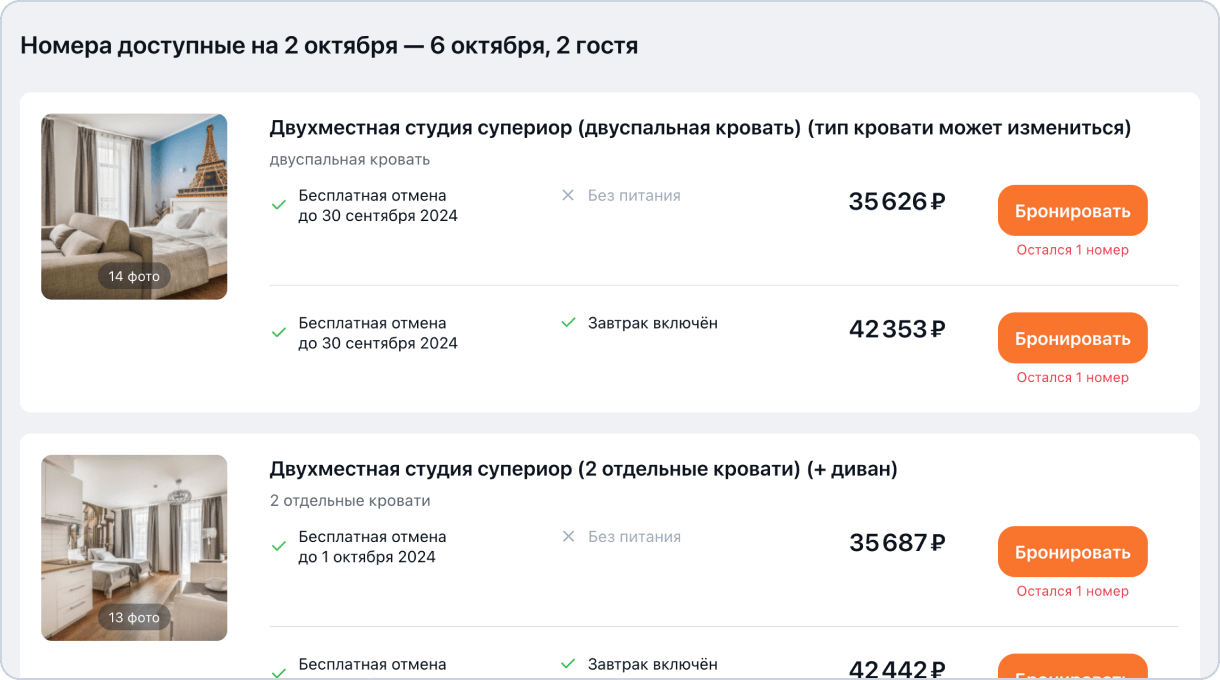
Task: Click the twin-beds studio (+ диван) title
Action: (584, 469)
